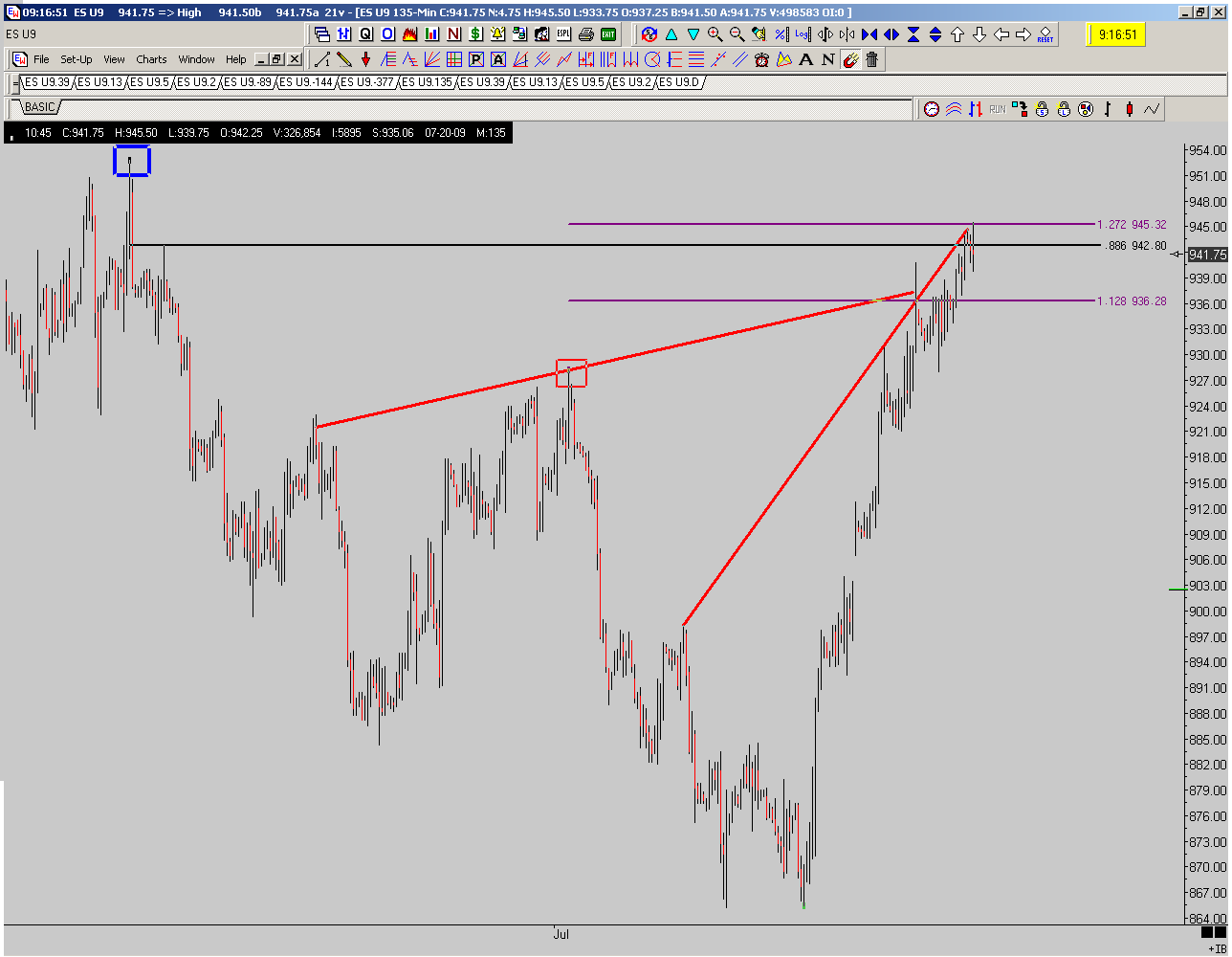This screenshot has height=957, width=1232.
Task: Open the Help menu
Action: 235,59
